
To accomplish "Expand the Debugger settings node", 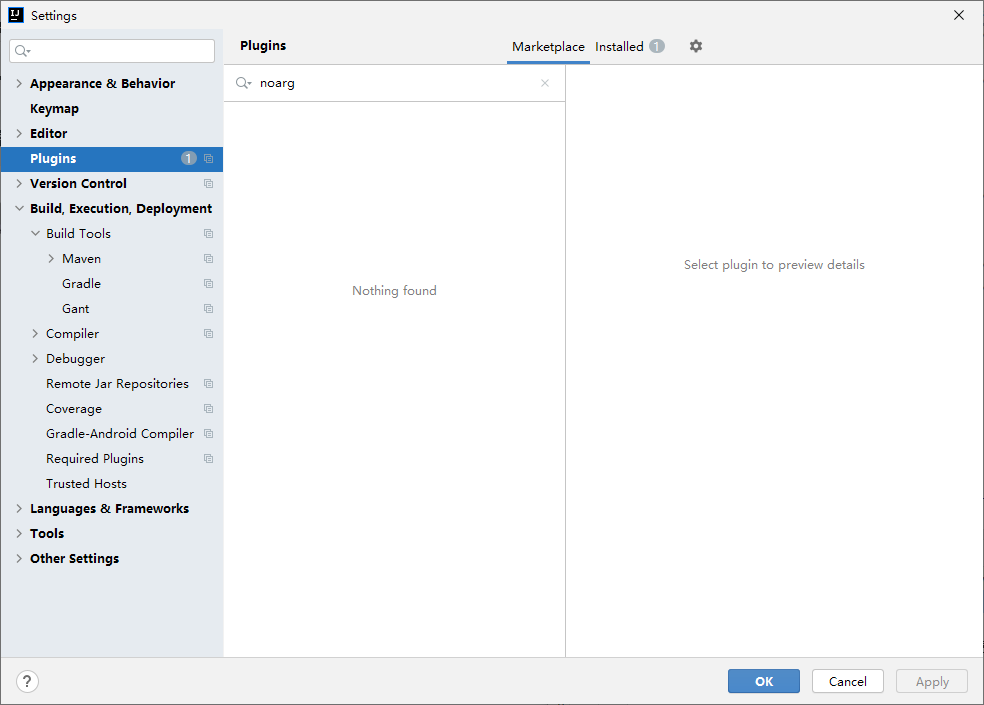I will pos(35,358).
